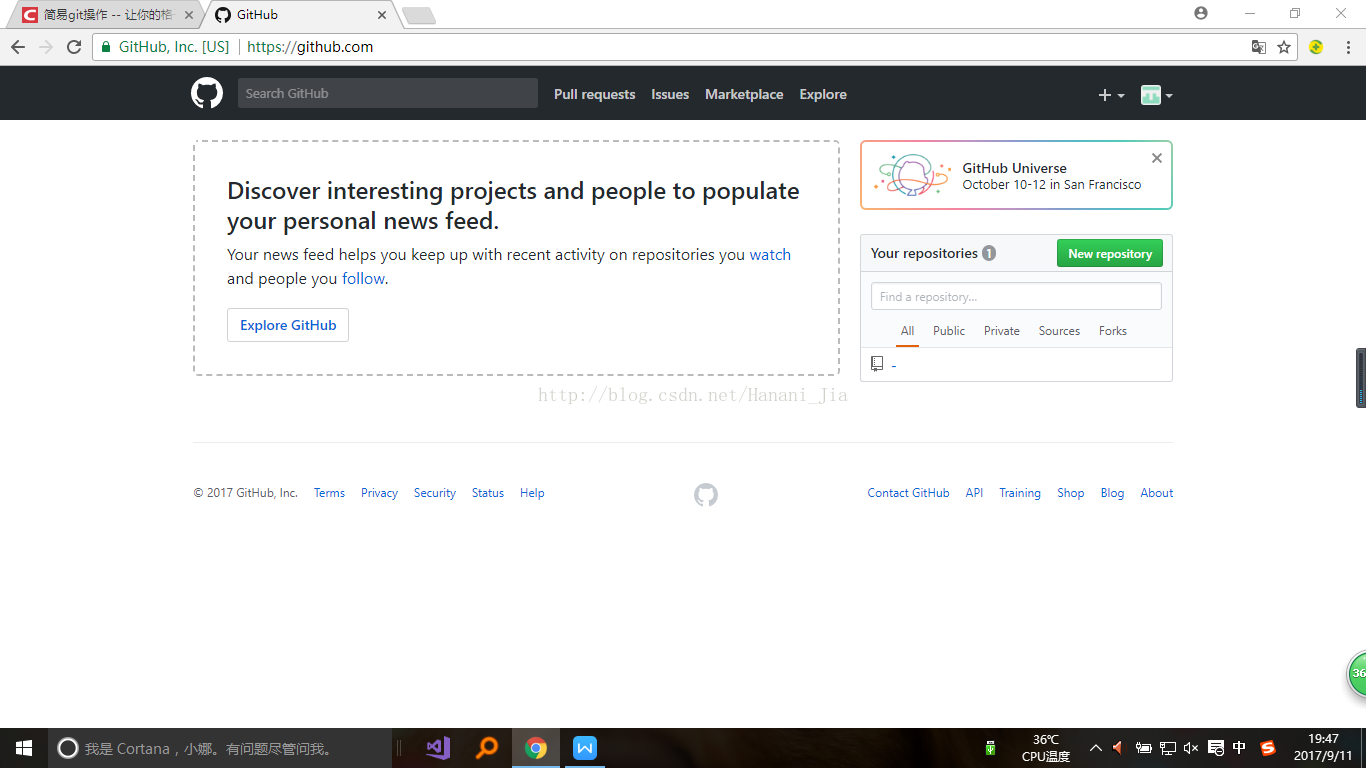Click the Sogou input method tray icon
The width and height of the screenshot is (1366, 768).
(x=1268, y=748)
